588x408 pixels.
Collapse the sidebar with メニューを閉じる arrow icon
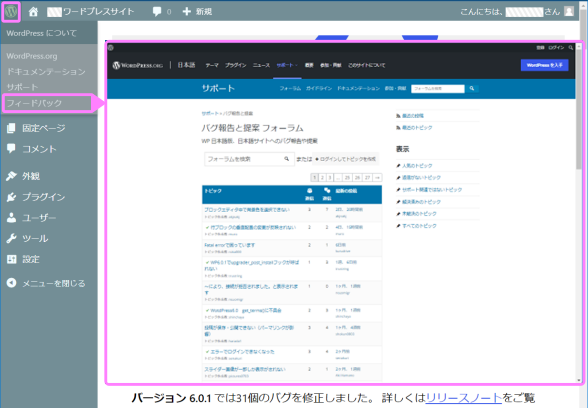(x=11, y=283)
